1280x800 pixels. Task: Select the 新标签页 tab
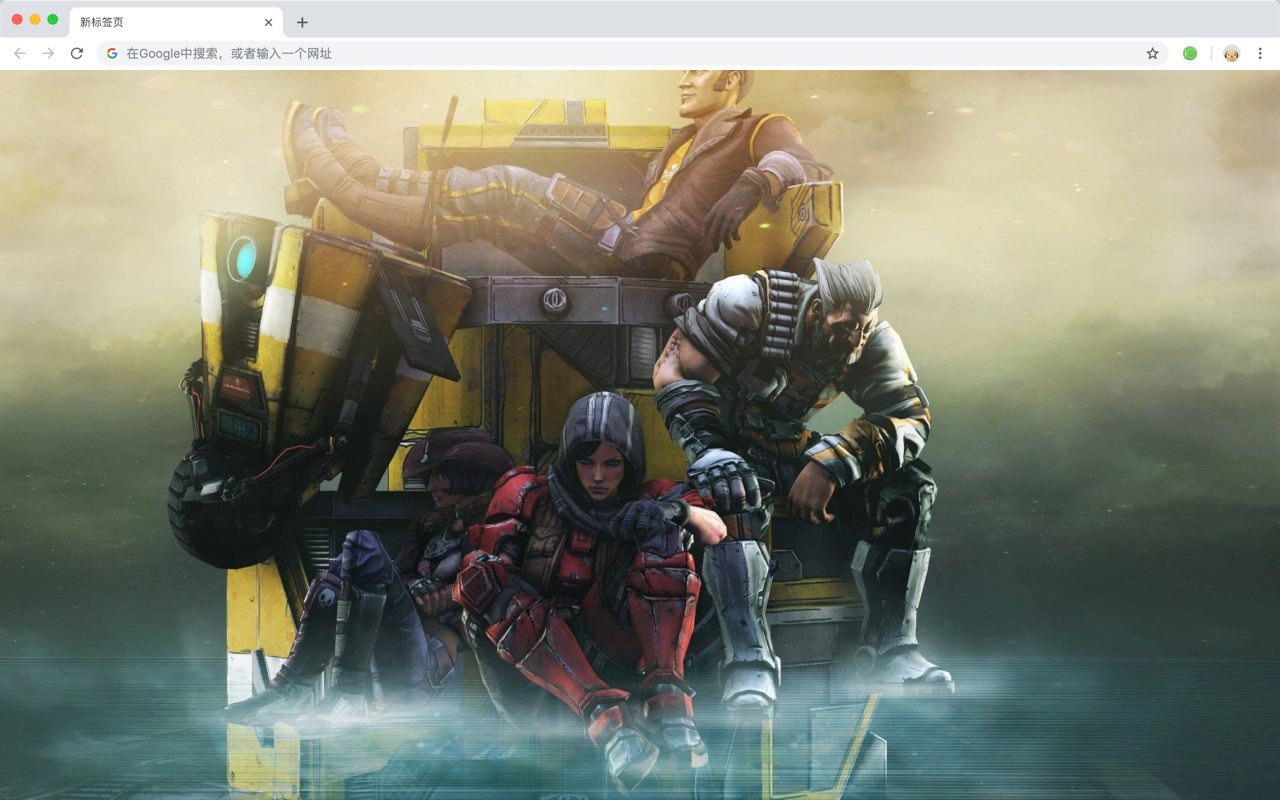(176, 22)
